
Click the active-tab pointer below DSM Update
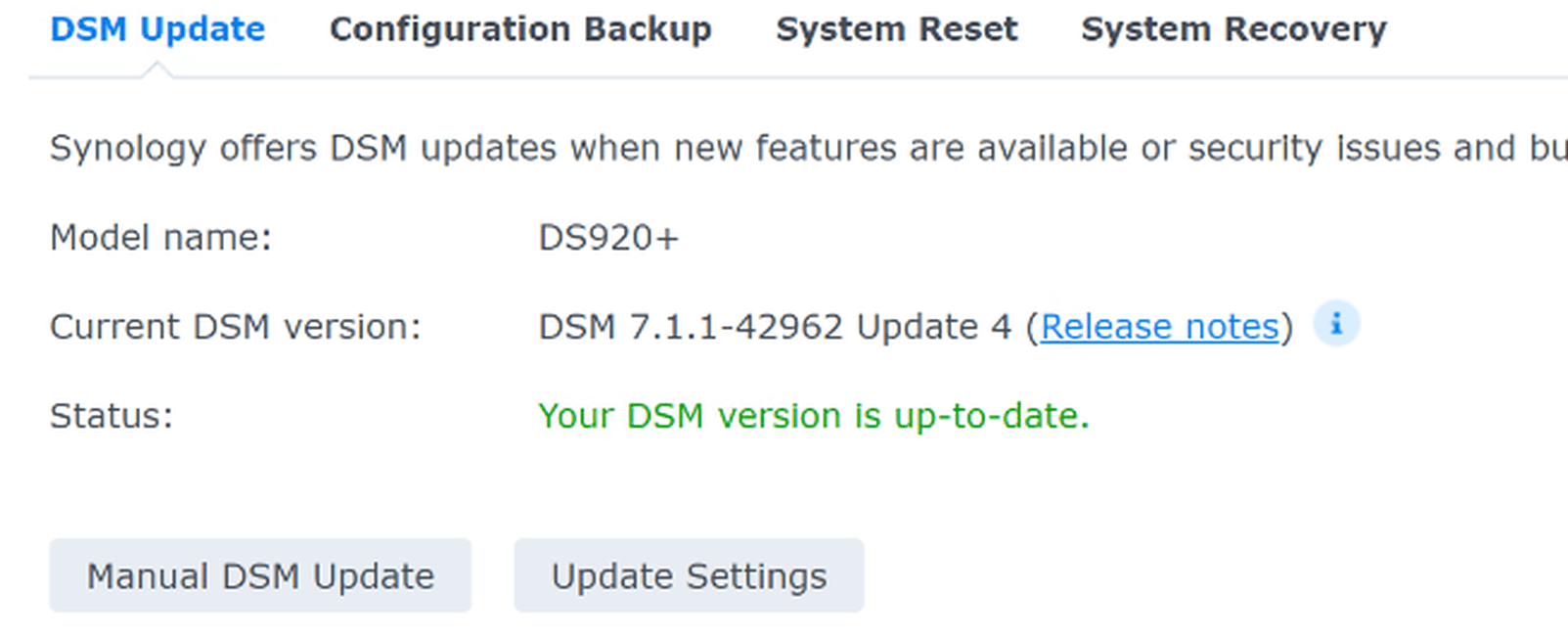tap(157, 70)
